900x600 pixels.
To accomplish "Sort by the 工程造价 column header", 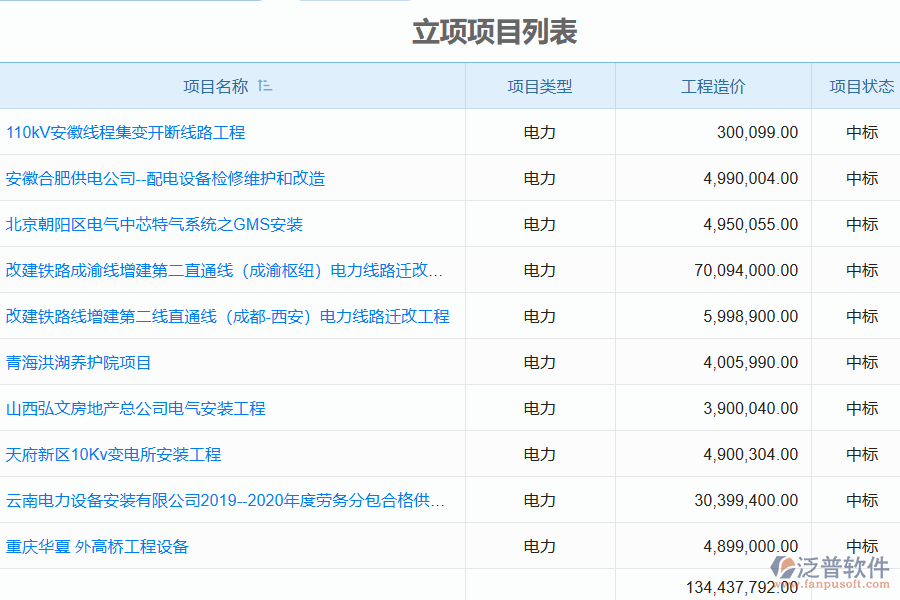I will coord(711,86).
